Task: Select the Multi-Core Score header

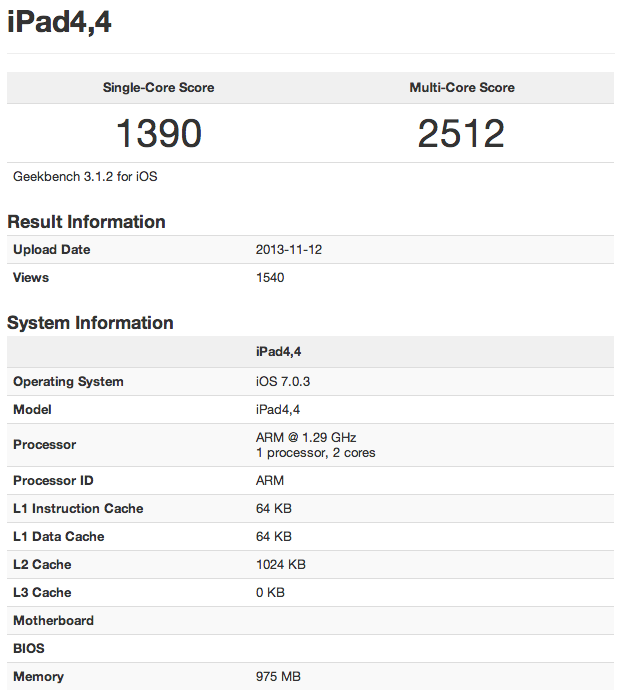Action: click(x=462, y=88)
